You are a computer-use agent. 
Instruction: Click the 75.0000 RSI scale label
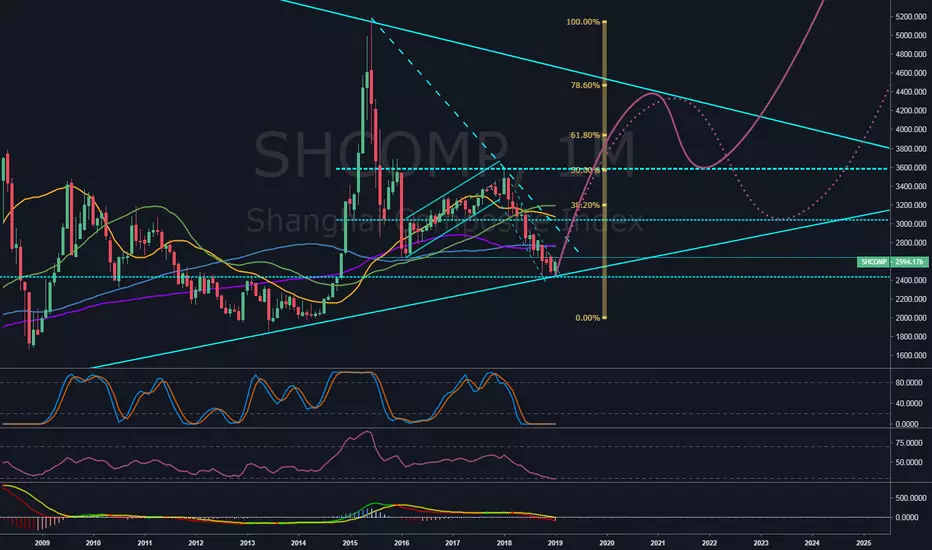(909, 443)
